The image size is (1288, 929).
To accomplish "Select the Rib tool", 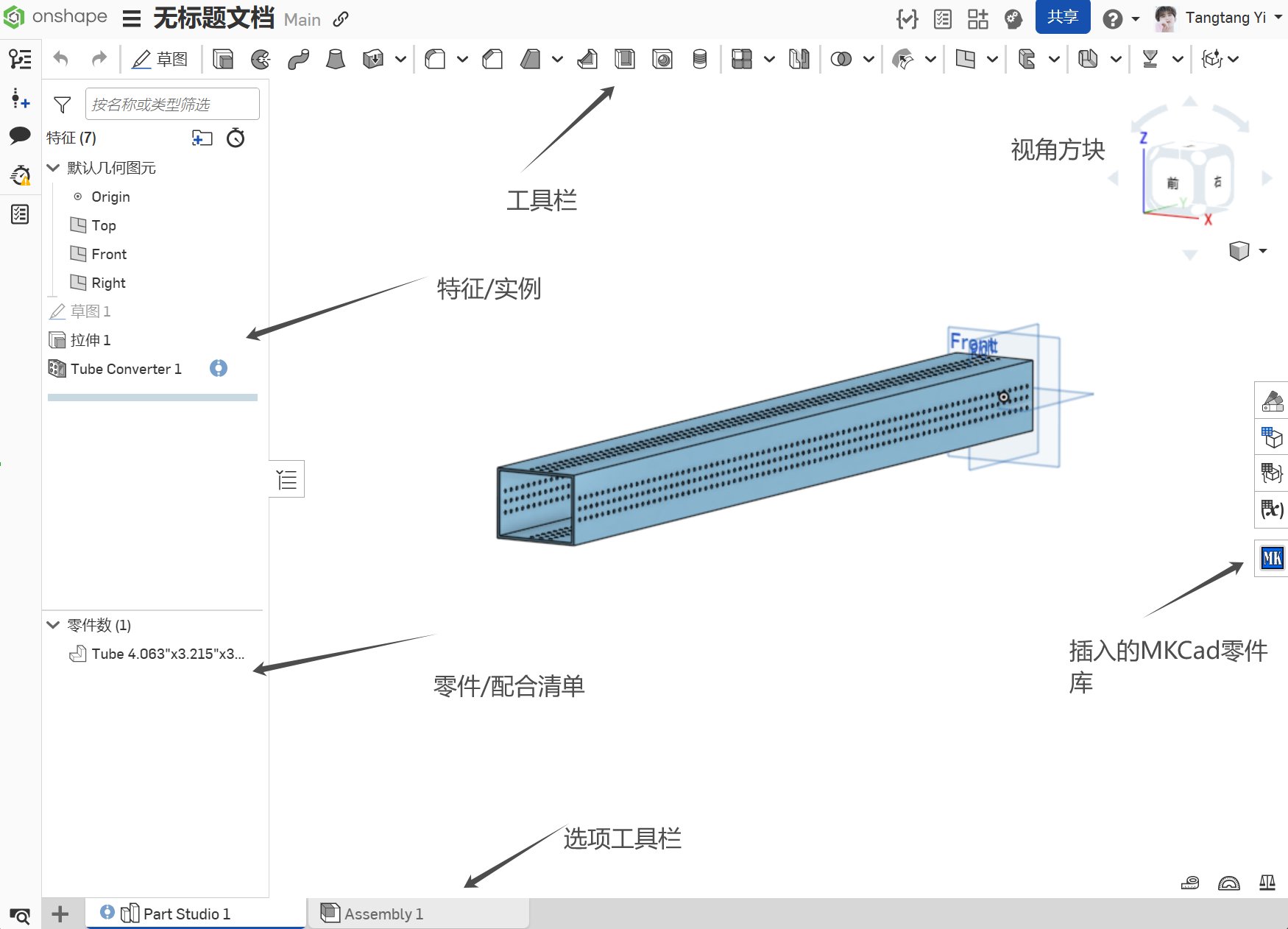I will coord(587,59).
